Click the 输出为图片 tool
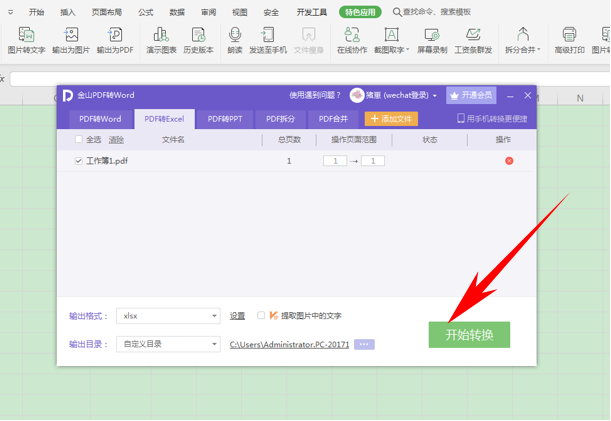The image size is (611, 421). (71, 40)
